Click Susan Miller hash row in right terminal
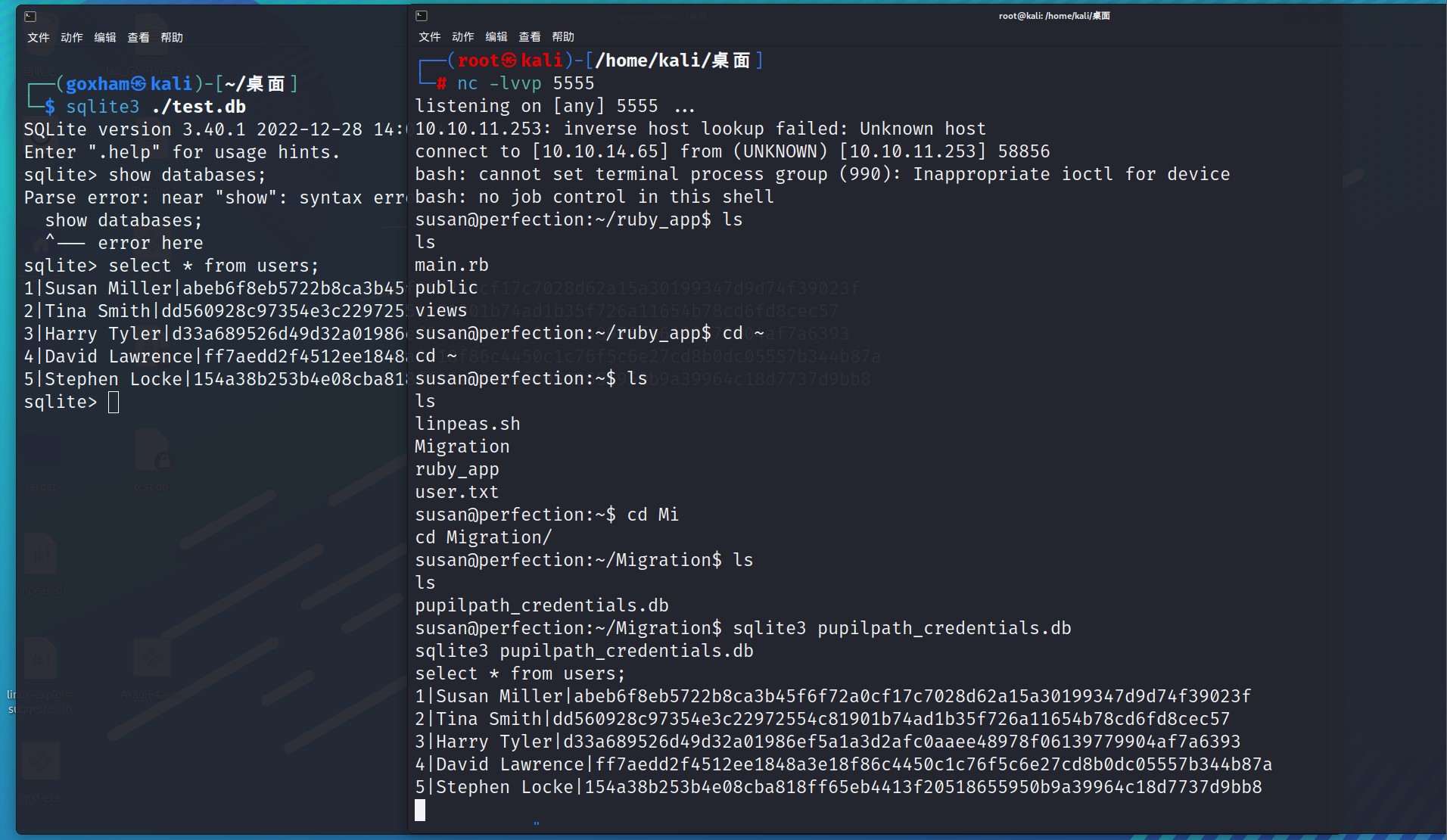Viewport: 1447px width, 840px height. point(832,696)
